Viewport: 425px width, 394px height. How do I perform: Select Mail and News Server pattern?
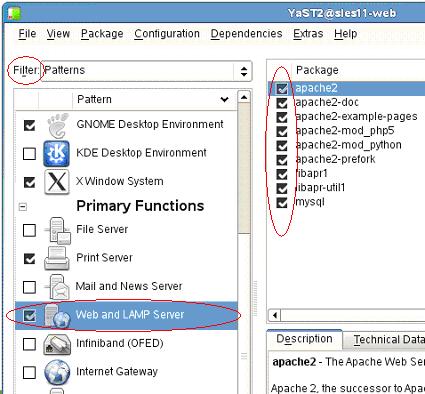pyautogui.click(x=127, y=287)
